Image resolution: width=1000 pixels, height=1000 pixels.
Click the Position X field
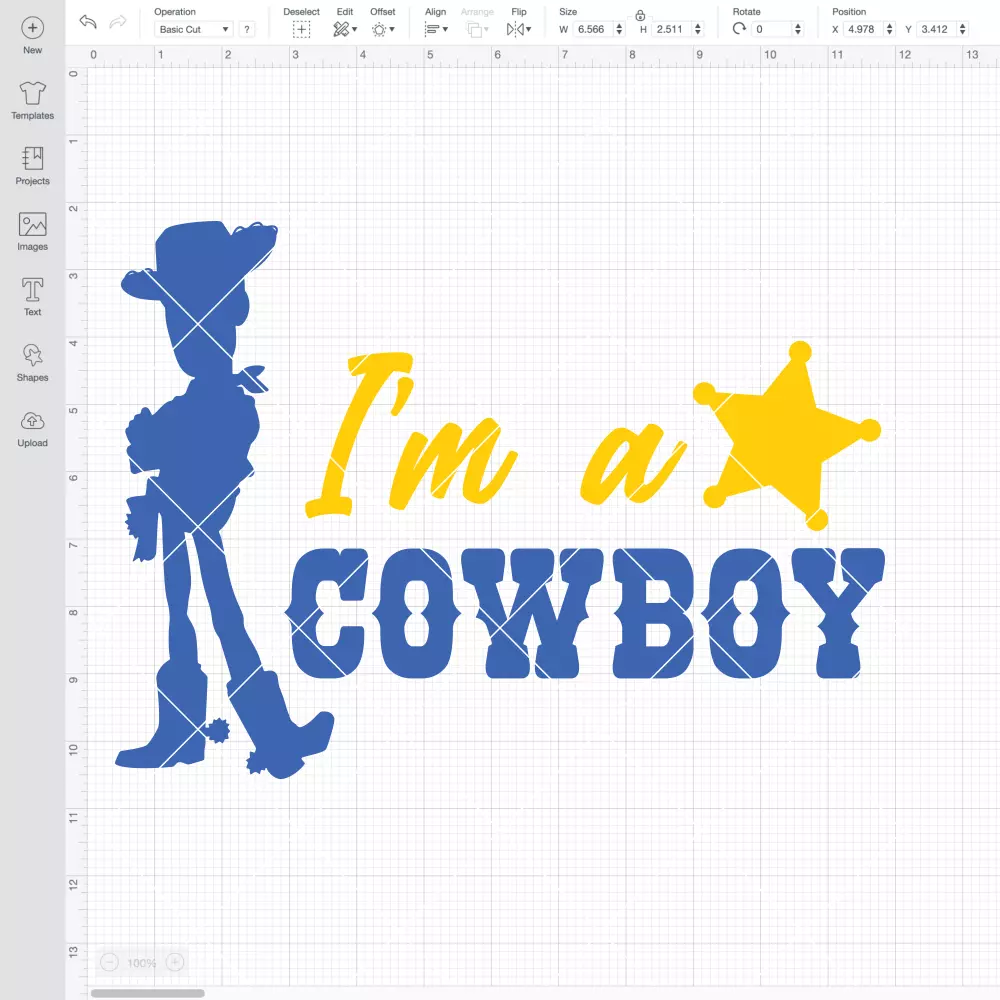click(863, 29)
